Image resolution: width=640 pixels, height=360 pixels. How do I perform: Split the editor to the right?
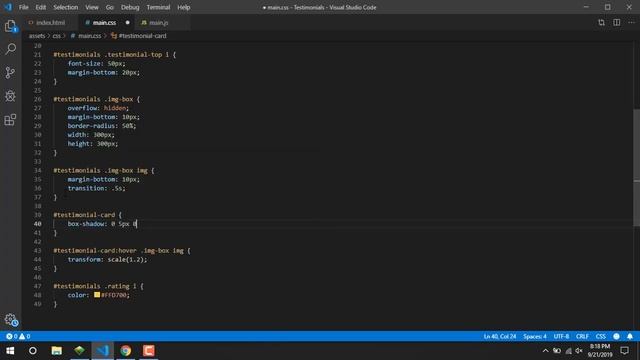click(x=617, y=22)
